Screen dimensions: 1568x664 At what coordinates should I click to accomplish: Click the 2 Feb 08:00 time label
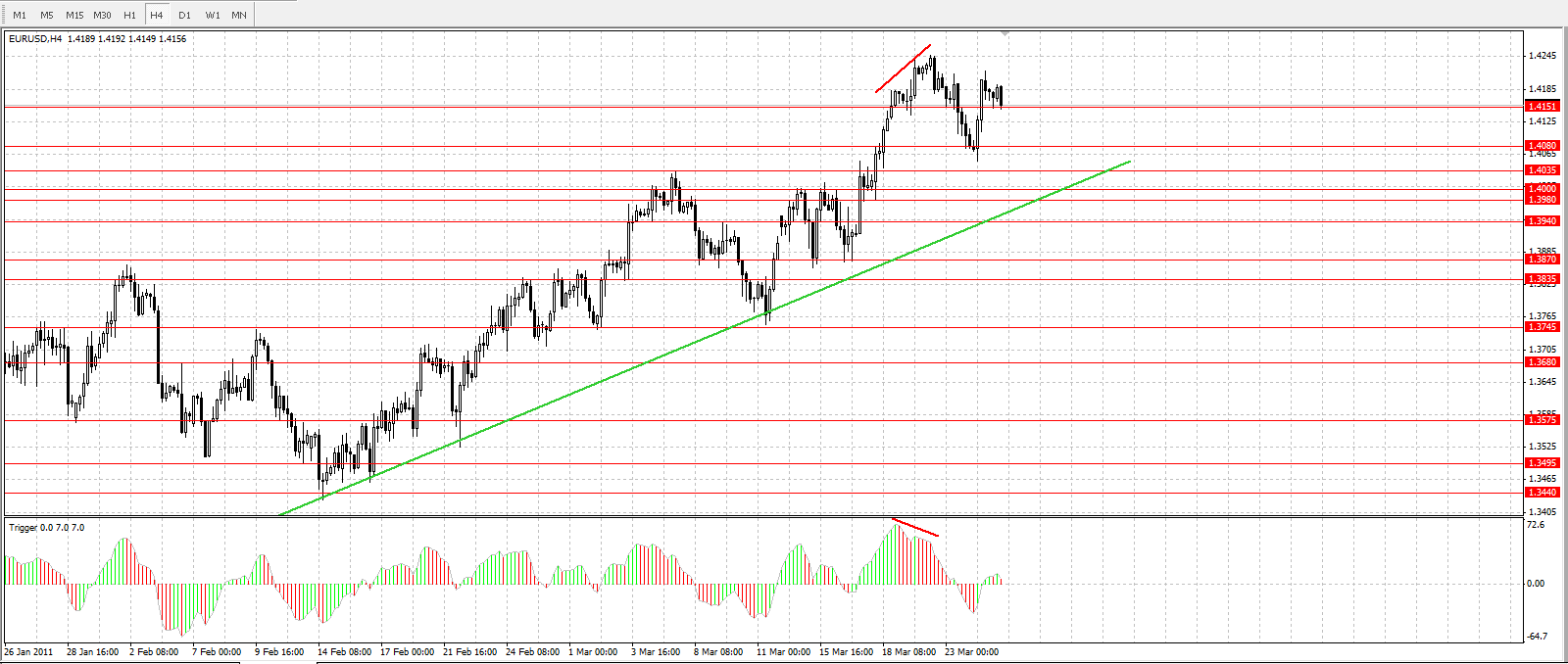[154, 652]
